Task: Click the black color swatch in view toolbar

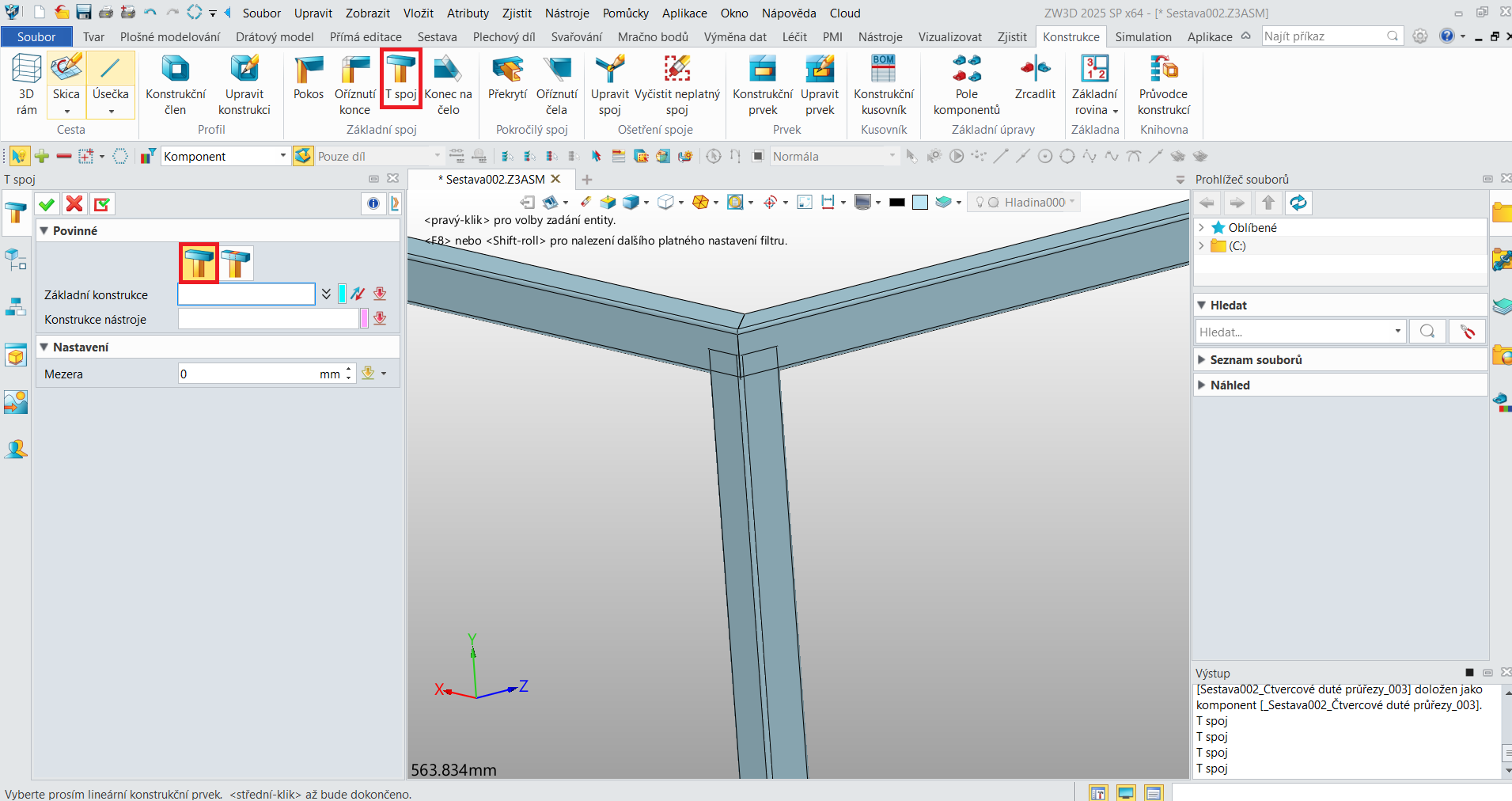Action: (x=896, y=203)
